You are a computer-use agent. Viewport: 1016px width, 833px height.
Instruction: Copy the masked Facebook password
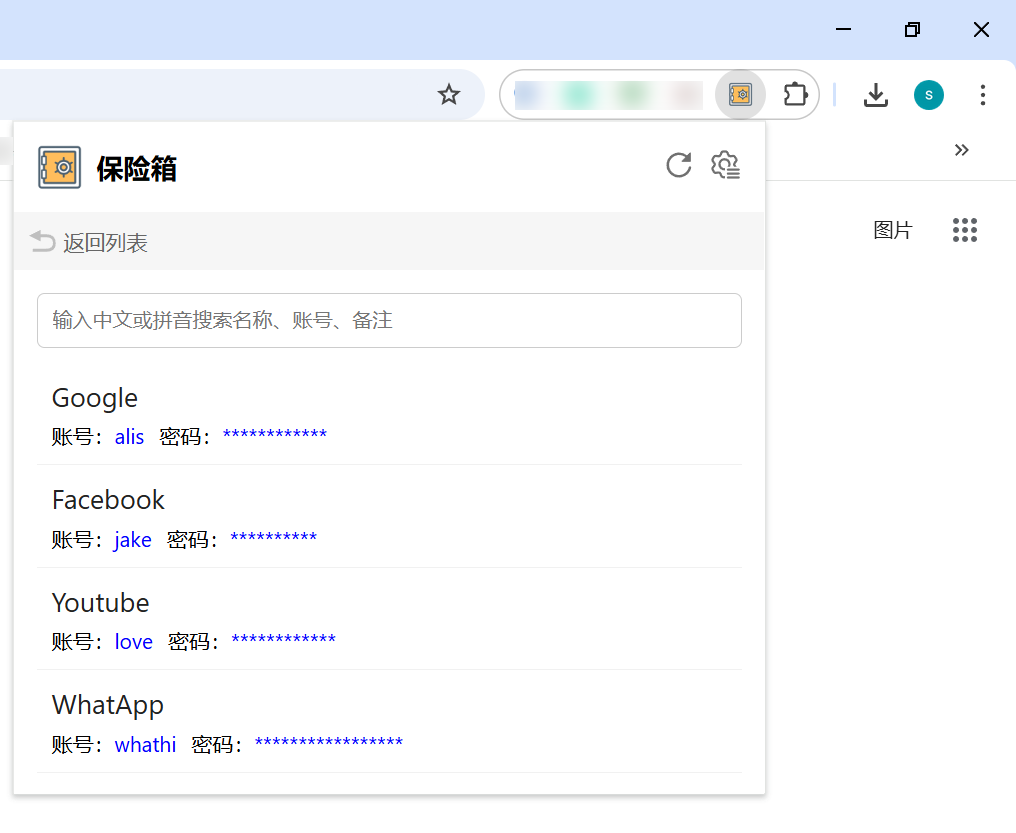[273, 538]
